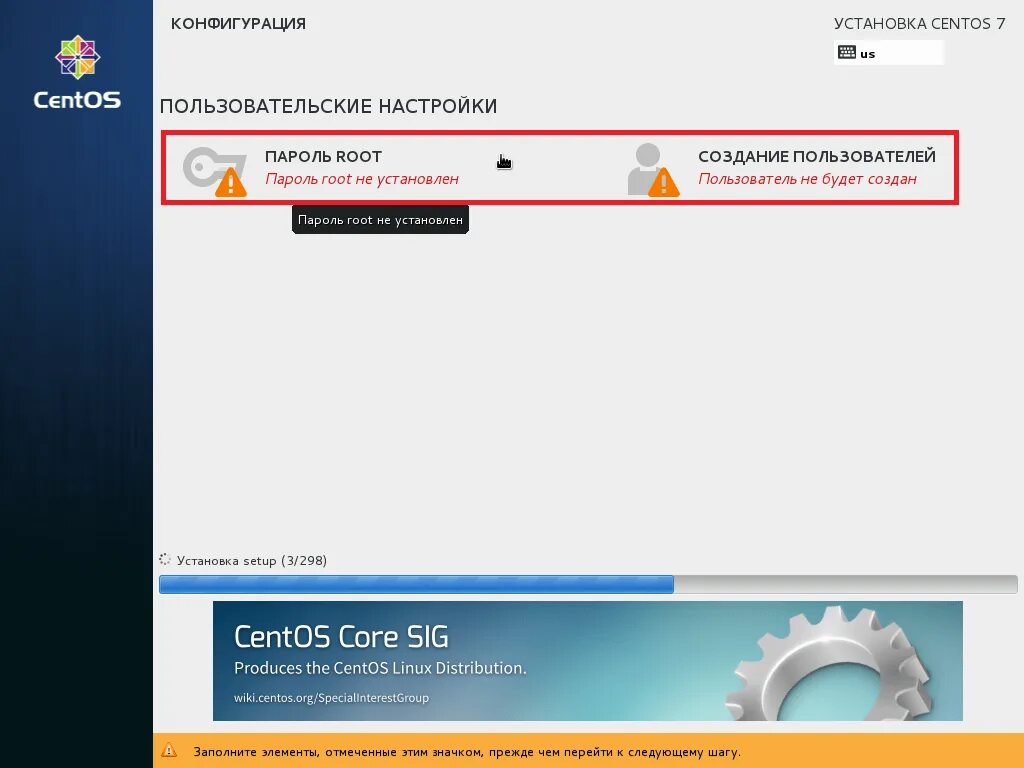
Task: Click the tooltip saying Пароль root не установлен
Action: coord(380,219)
